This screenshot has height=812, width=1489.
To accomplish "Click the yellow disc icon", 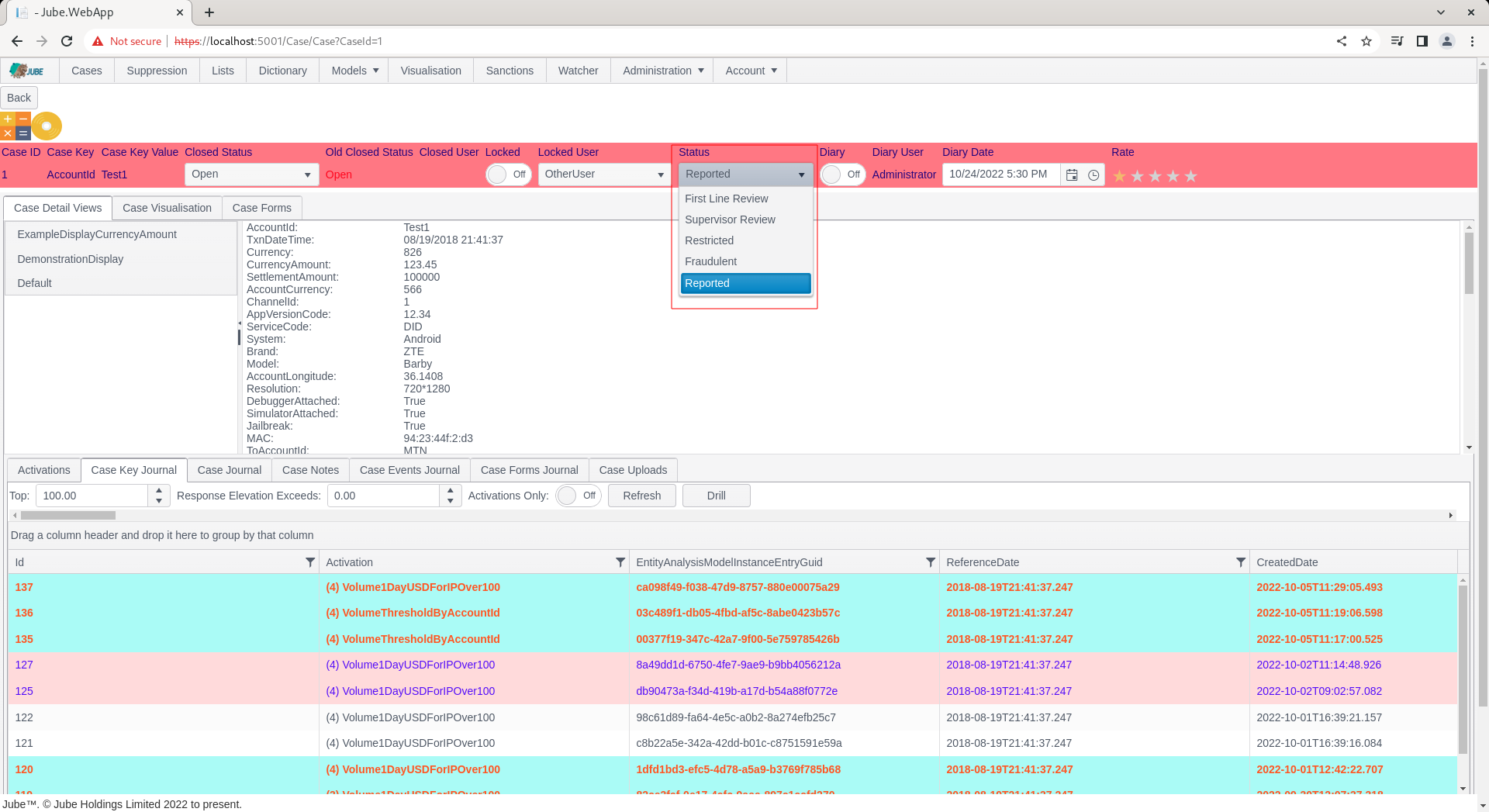I will [x=47, y=126].
